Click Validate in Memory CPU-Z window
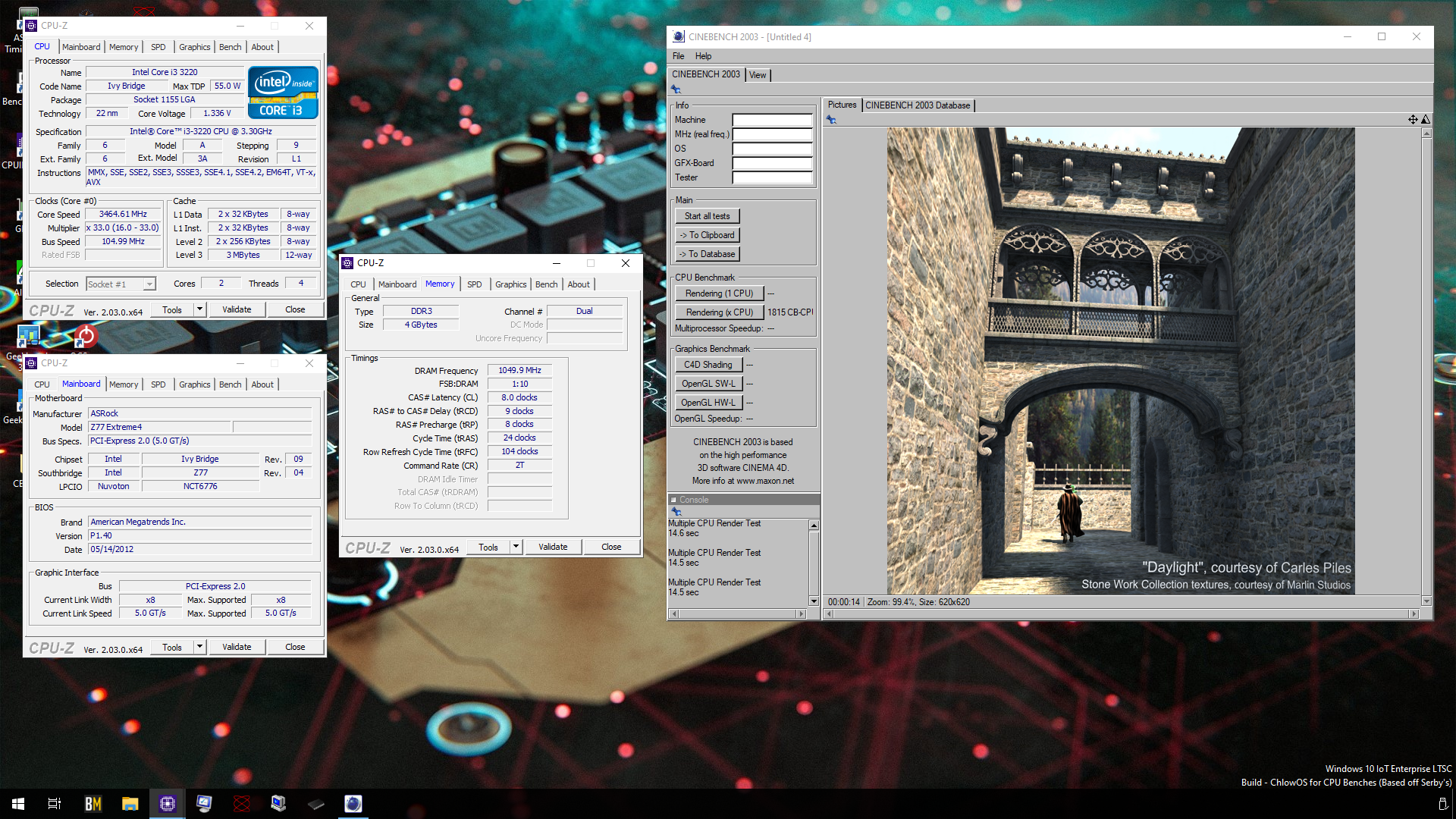1456x819 pixels. pos(553,547)
